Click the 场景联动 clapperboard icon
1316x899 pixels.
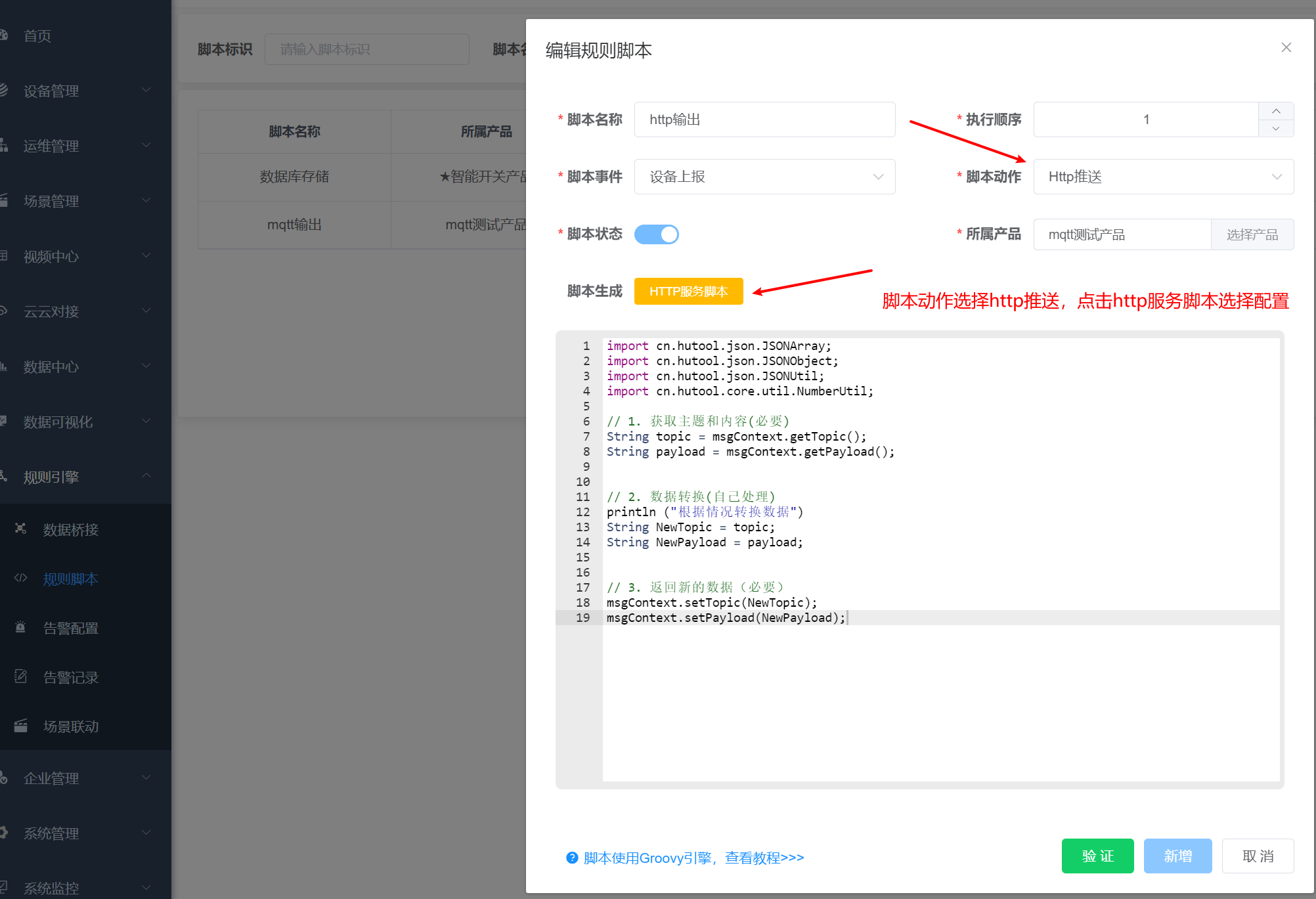tap(21, 726)
